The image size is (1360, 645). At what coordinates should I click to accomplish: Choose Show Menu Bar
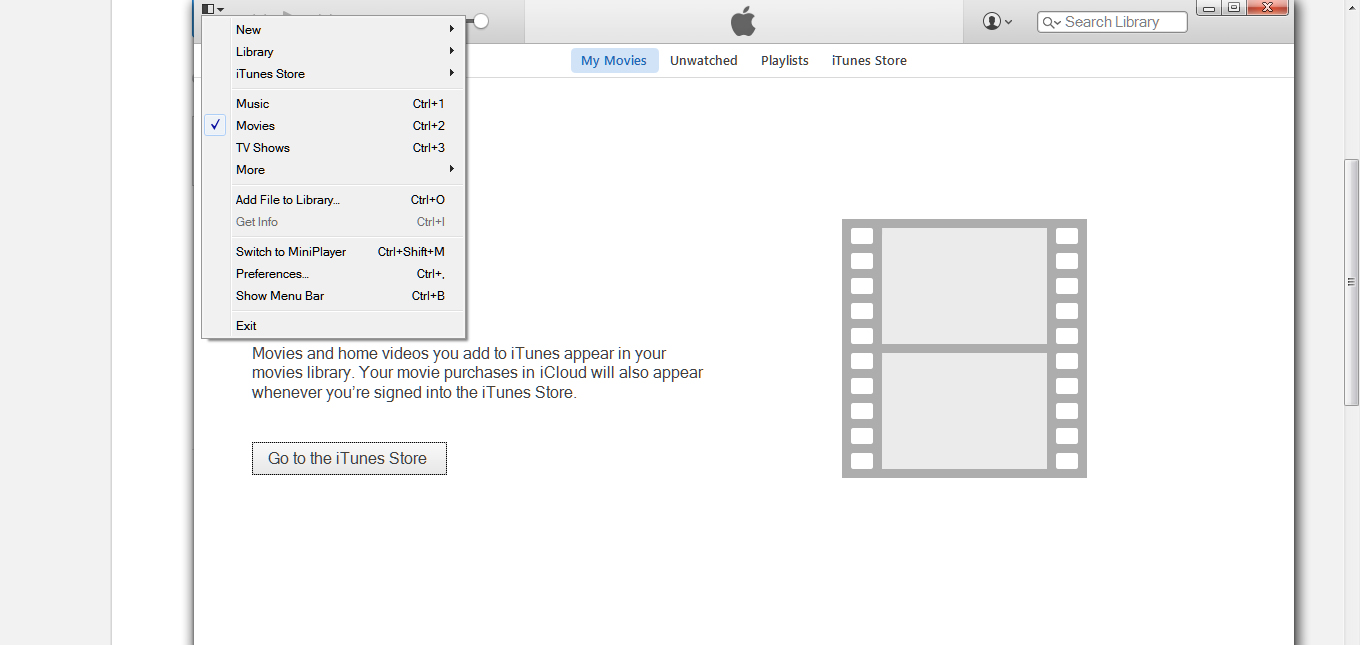coord(334,296)
